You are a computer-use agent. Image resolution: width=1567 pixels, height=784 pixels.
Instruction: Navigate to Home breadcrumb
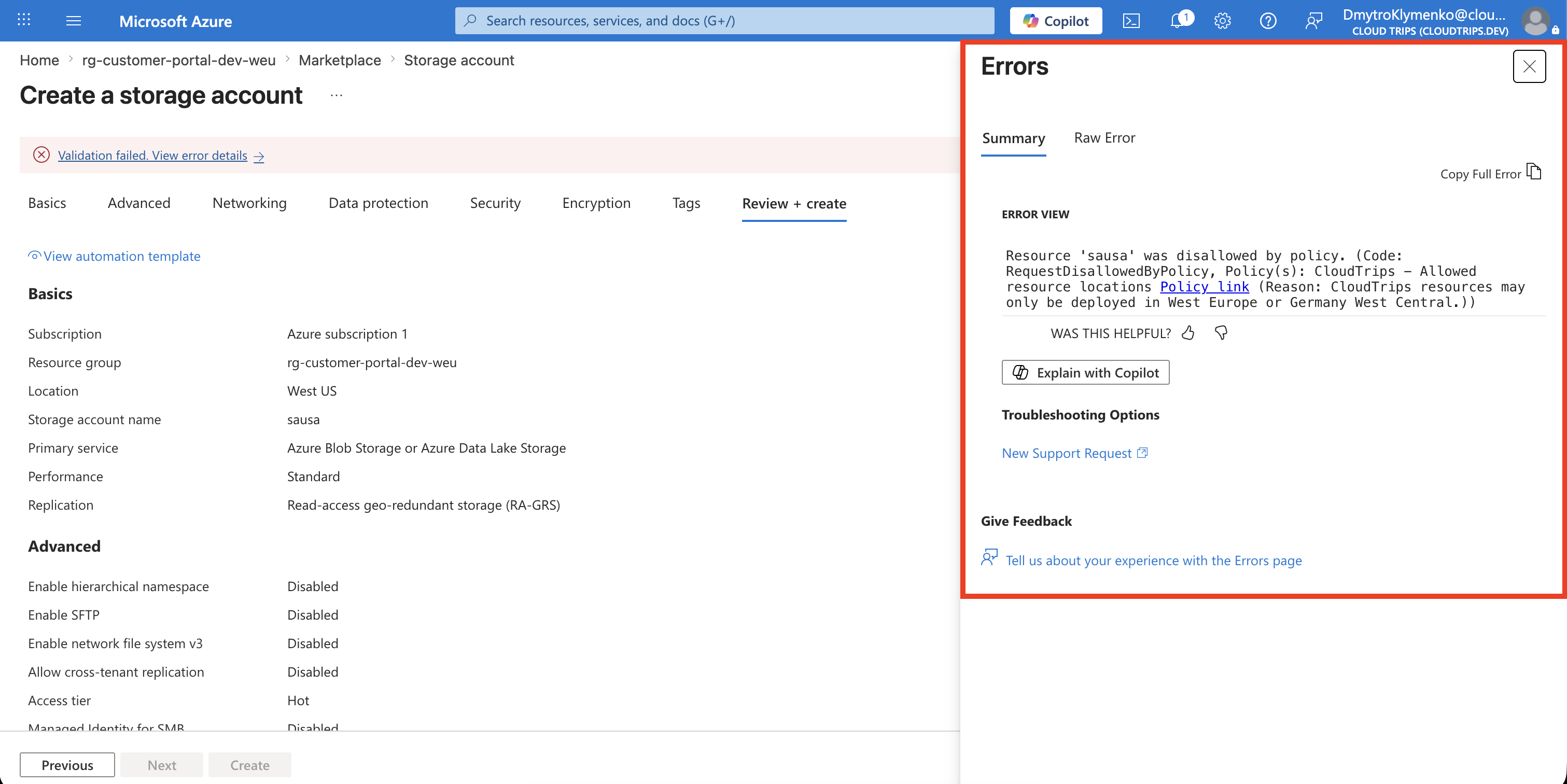point(39,60)
